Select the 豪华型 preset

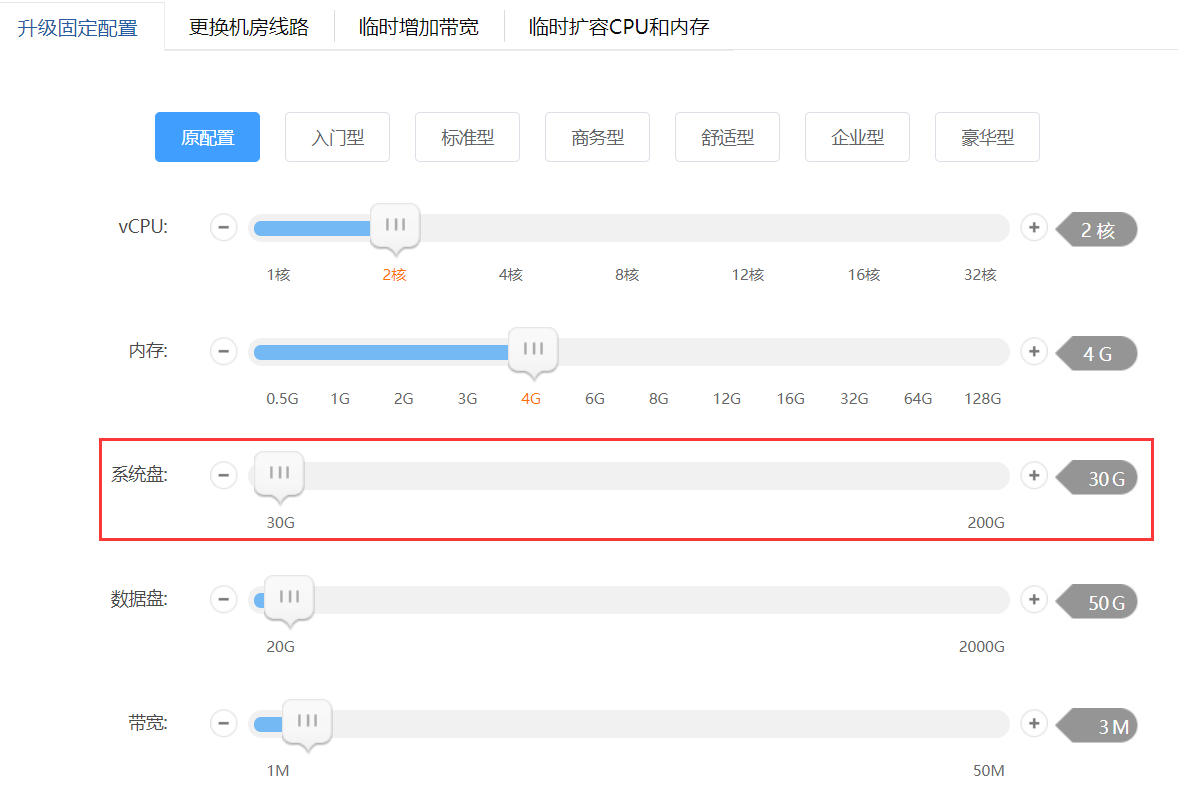click(987, 137)
